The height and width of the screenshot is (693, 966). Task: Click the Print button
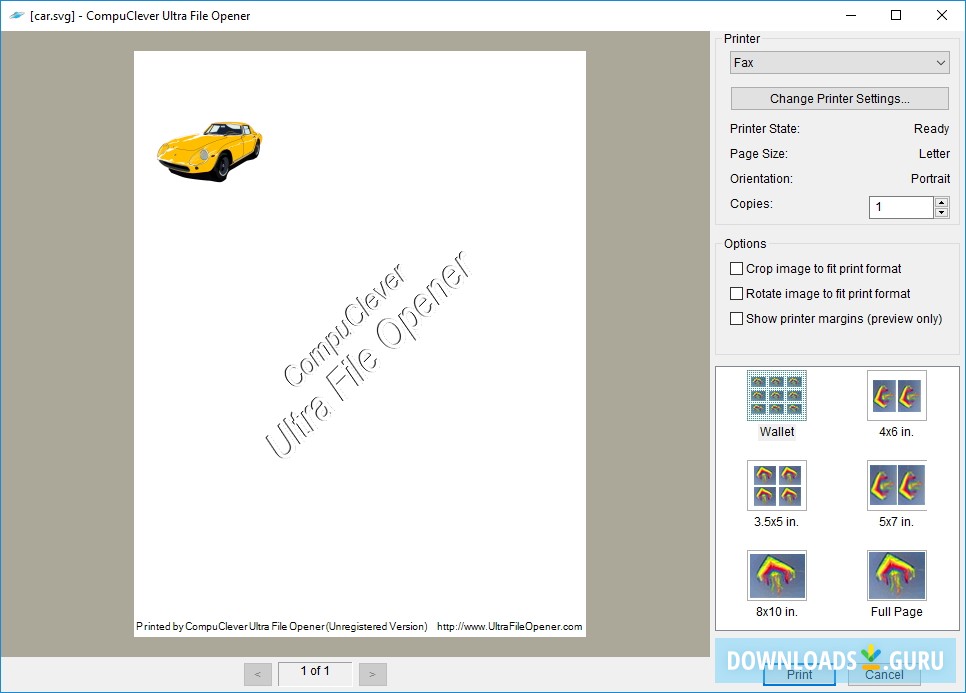point(799,675)
